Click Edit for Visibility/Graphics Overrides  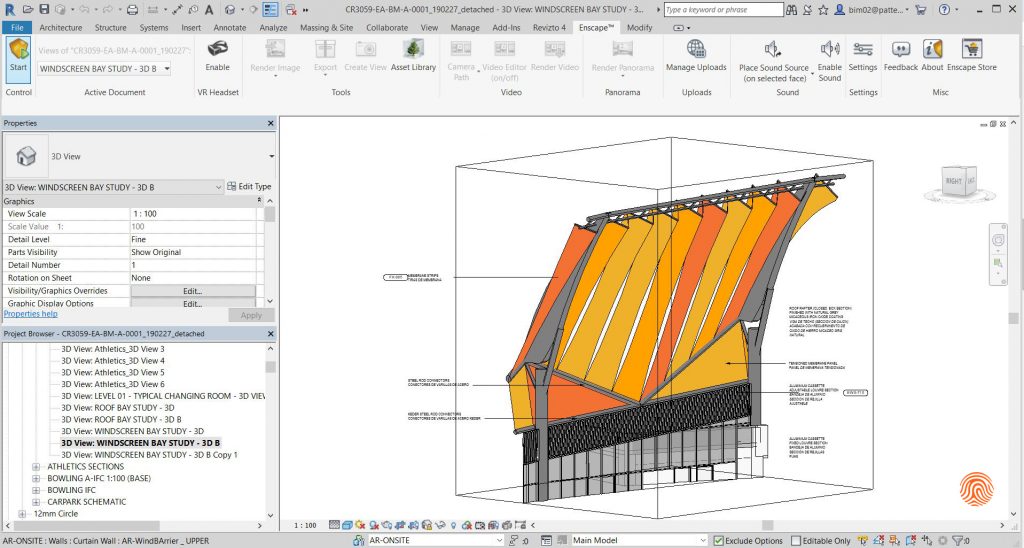click(x=193, y=291)
